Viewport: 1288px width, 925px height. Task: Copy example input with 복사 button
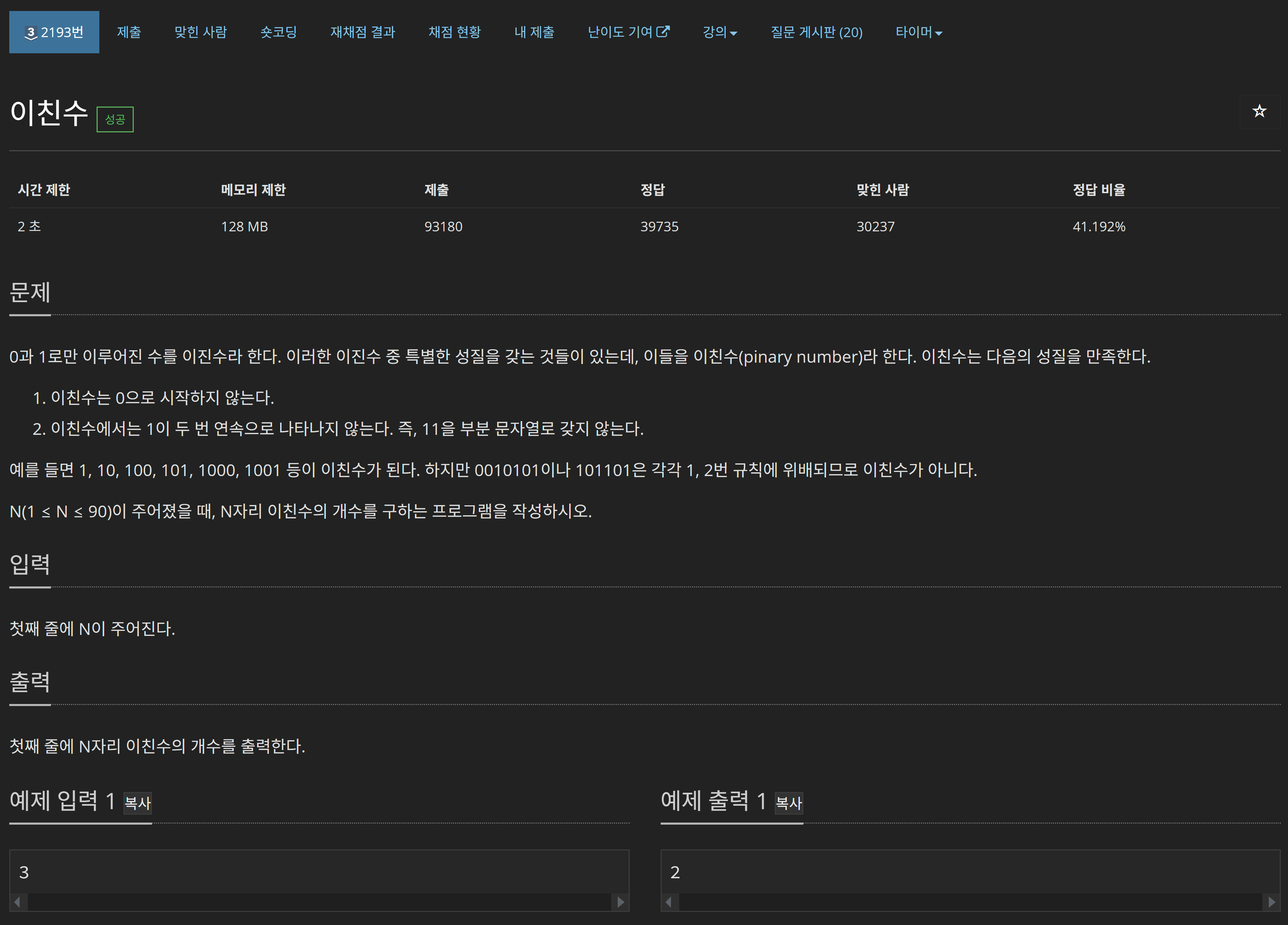(x=137, y=803)
